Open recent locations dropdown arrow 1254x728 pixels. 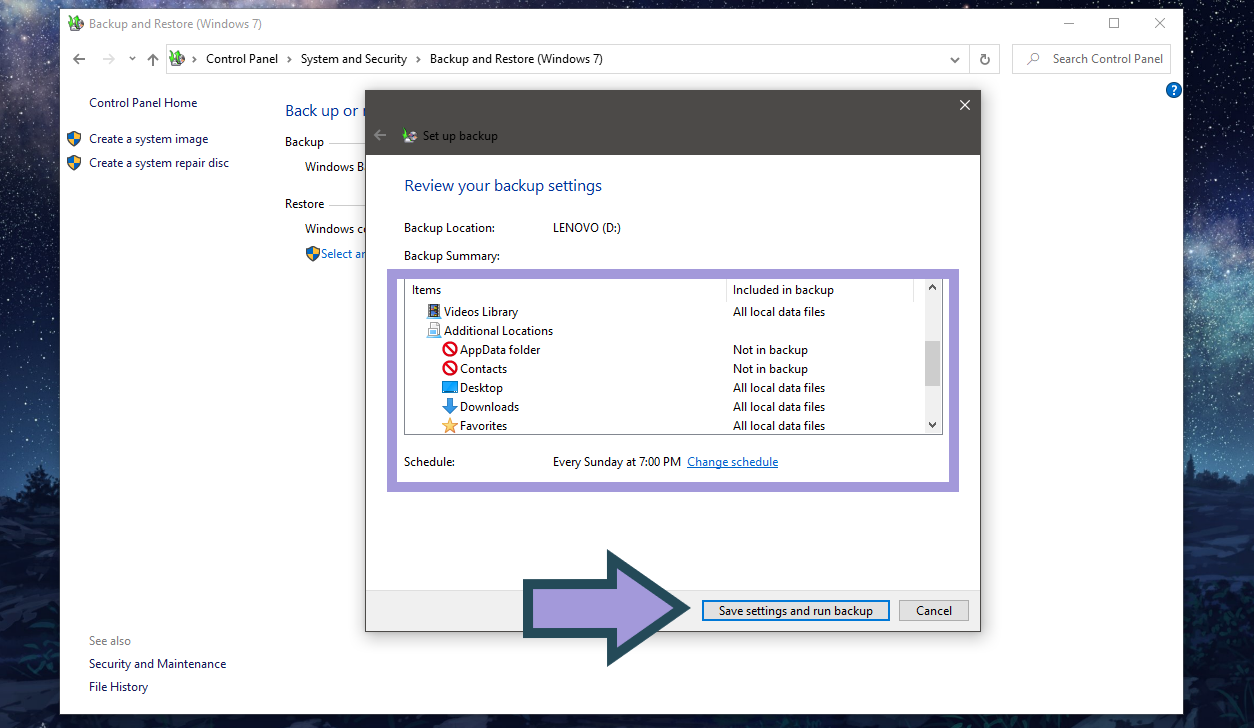pyautogui.click(x=132, y=59)
